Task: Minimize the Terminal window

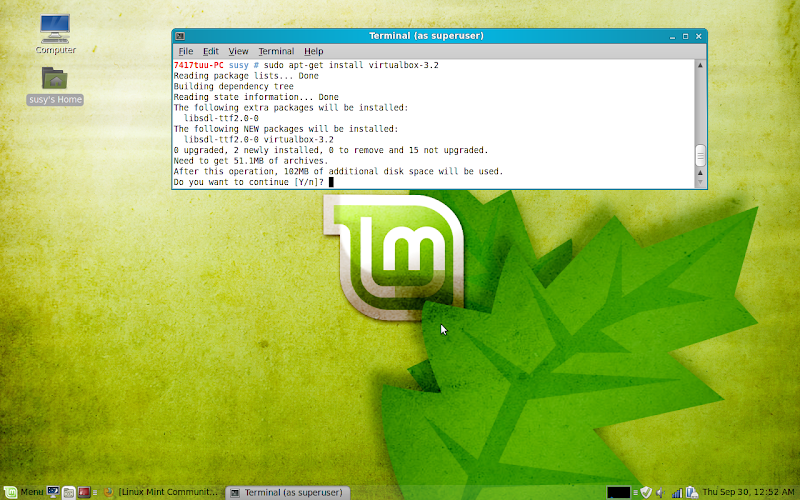Action: [672, 36]
